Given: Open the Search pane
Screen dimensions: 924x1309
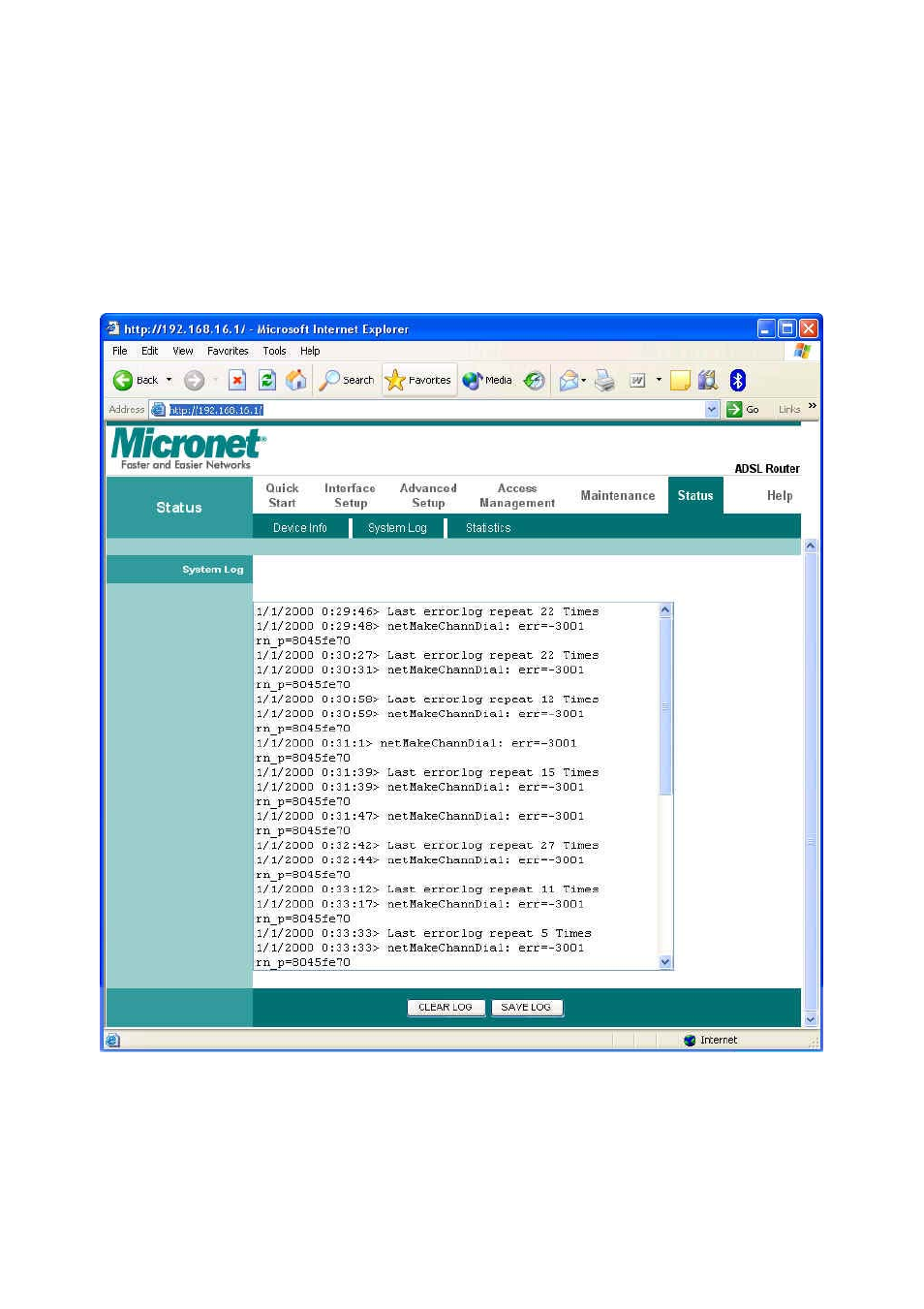Looking at the screenshot, I should [347, 381].
